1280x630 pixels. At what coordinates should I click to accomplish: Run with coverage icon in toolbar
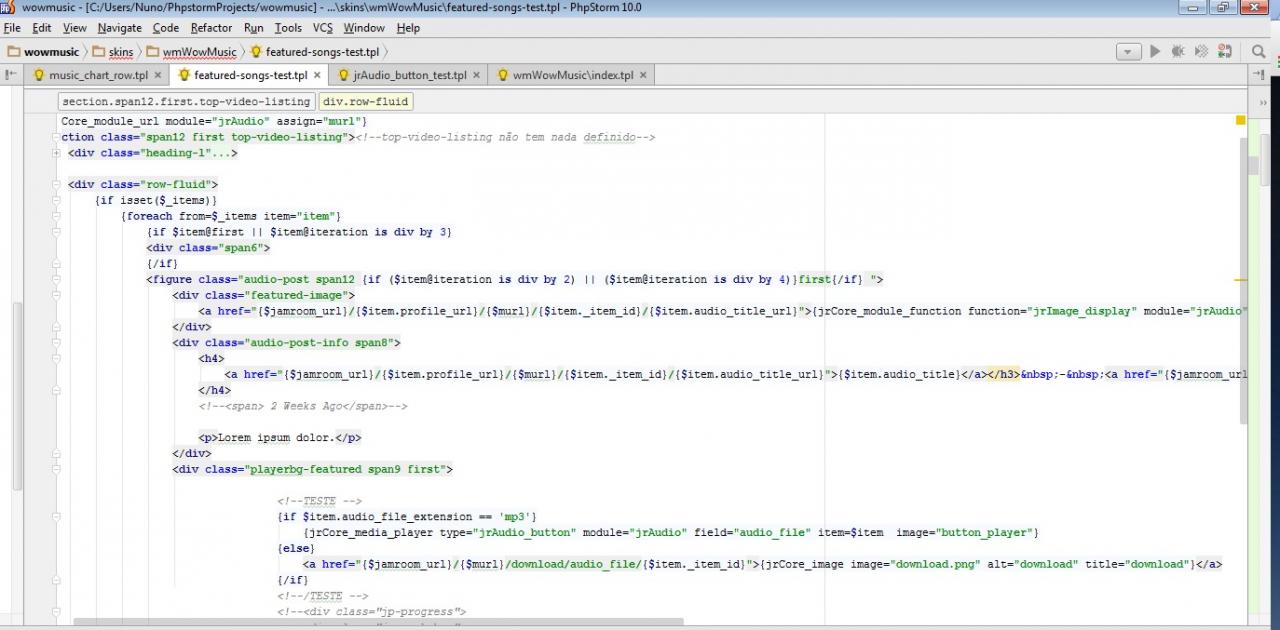click(1201, 51)
